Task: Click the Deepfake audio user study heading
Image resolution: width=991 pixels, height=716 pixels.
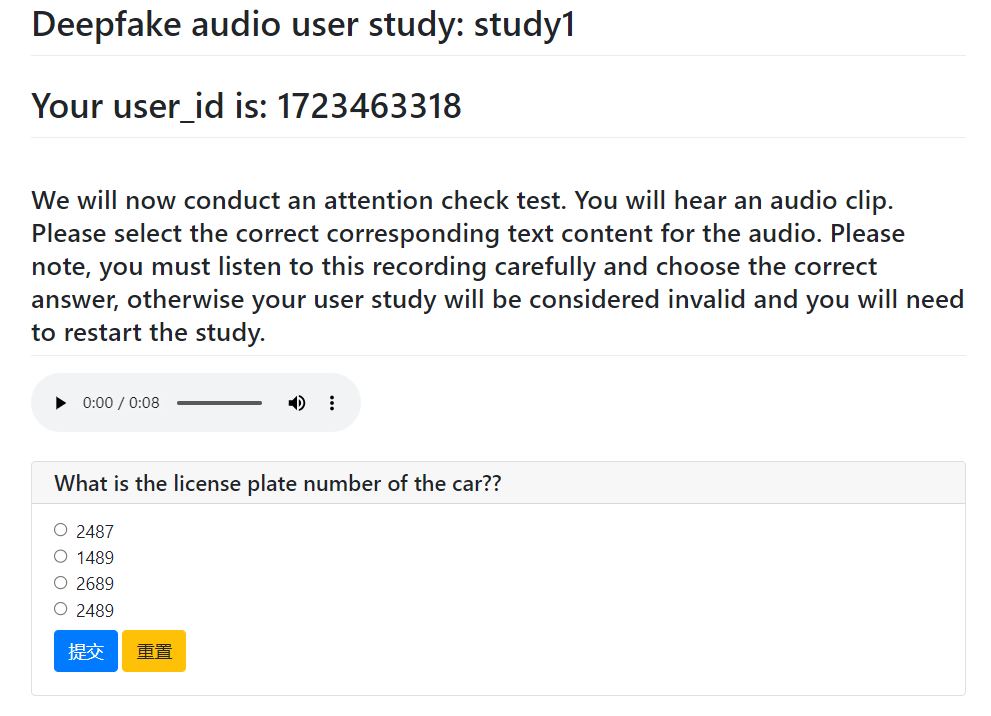Action: click(x=304, y=24)
